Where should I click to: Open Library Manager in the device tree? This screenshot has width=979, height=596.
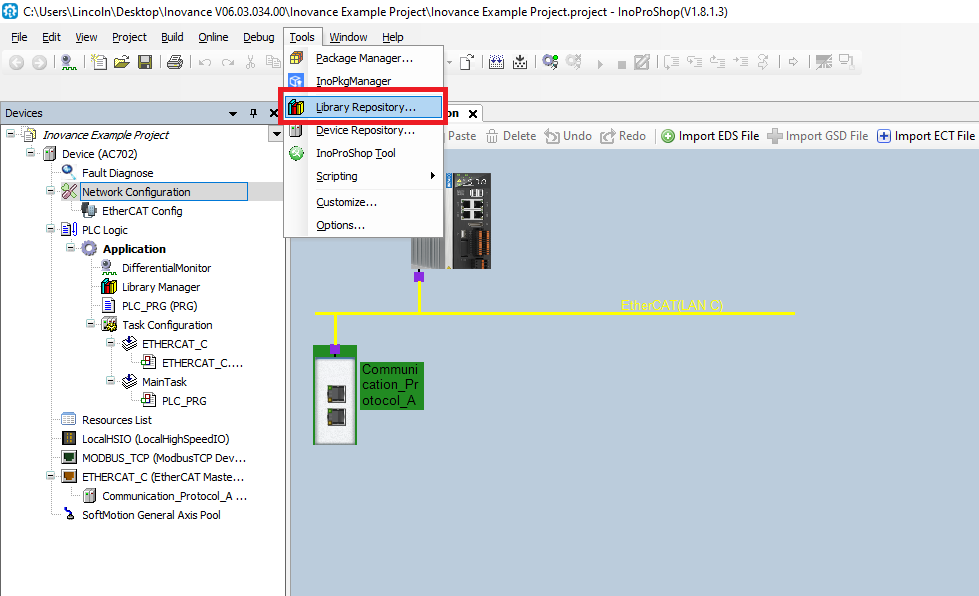click(x=160, y=287)
